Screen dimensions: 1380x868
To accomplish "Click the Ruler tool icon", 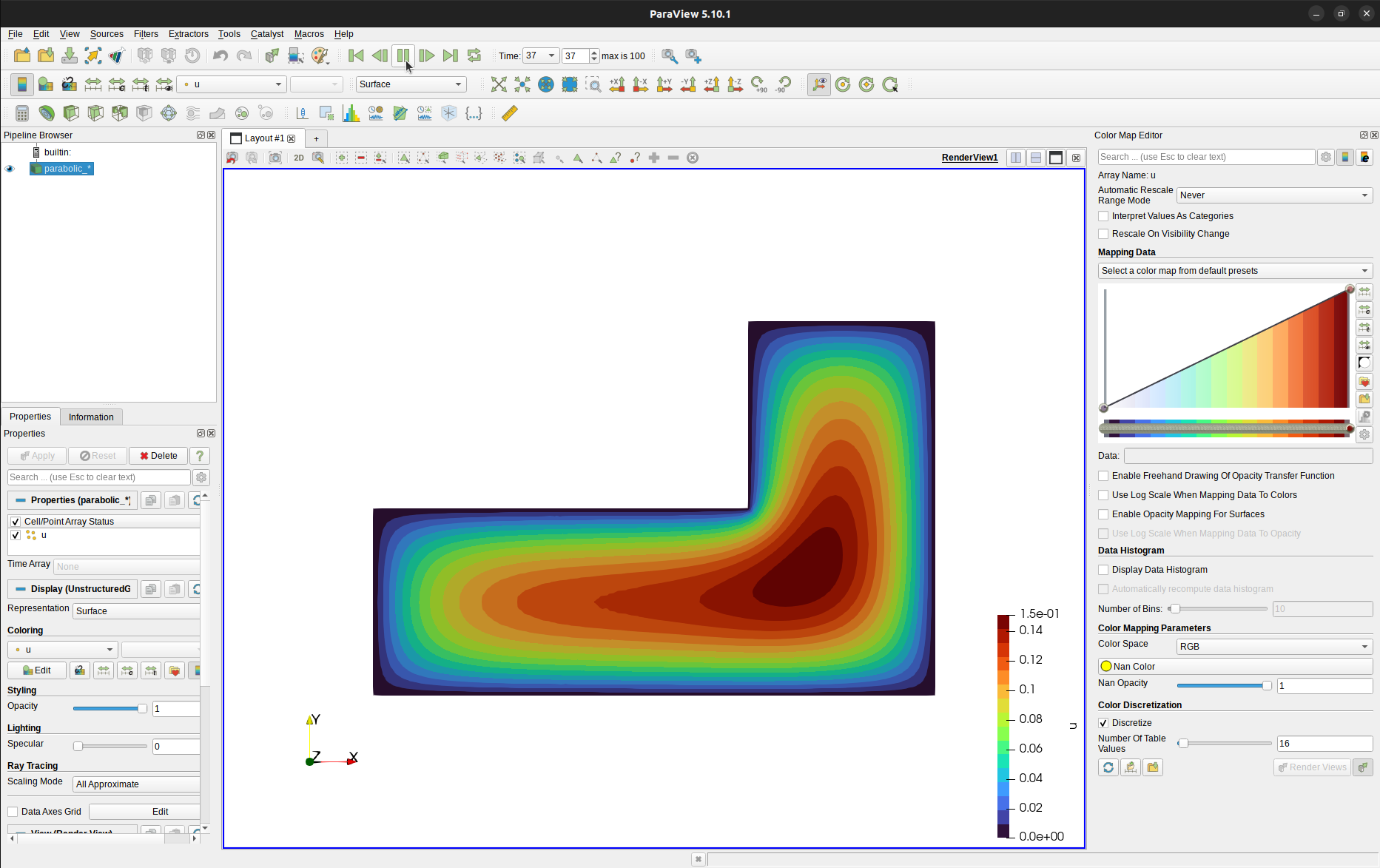I will [x=510, y=113].
